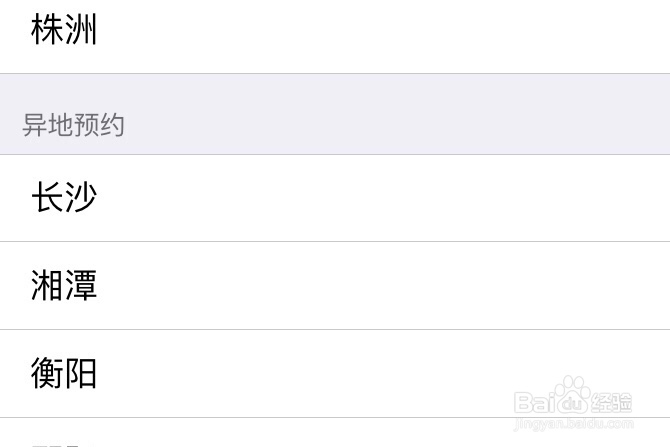This screenshot has height=447, width=670.
Task: Tap empty right side of 株洲 row
Action: 450,30
